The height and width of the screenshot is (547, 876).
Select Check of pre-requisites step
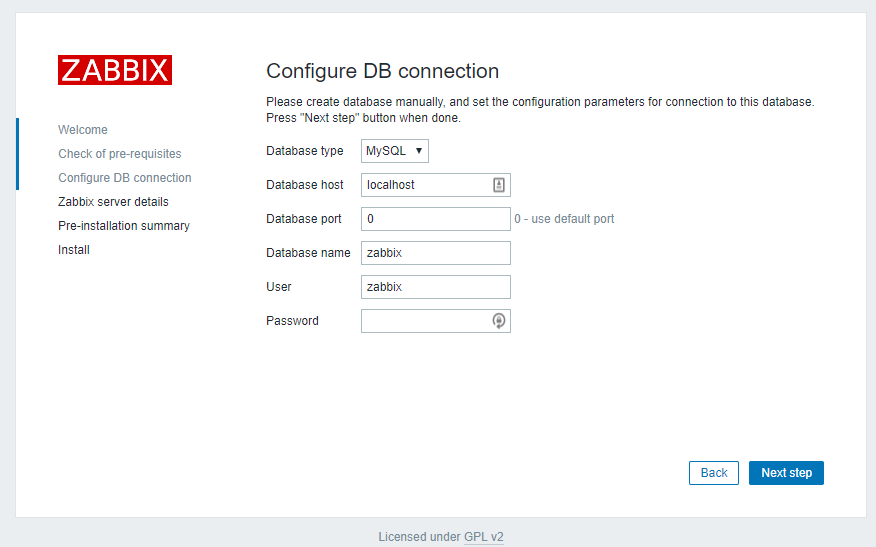tap(120, 154)
